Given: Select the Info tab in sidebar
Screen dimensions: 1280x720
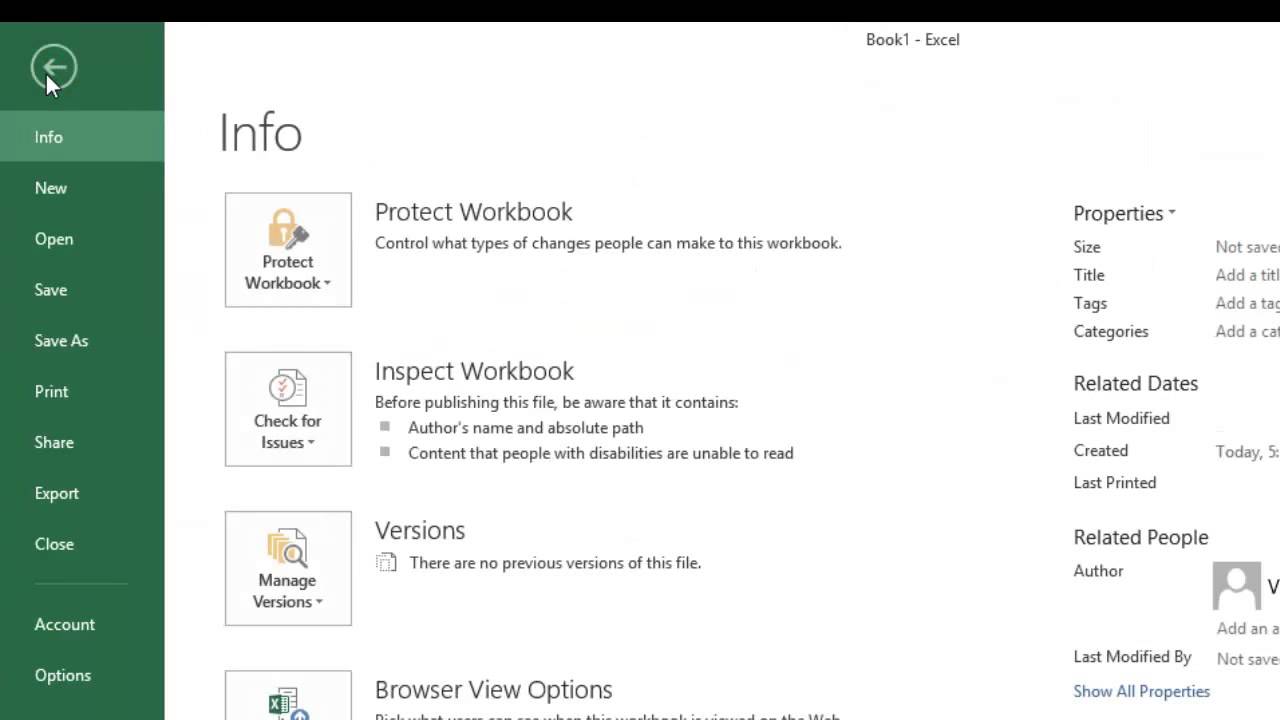Looking at the screenshot, I should coord(49,137).
